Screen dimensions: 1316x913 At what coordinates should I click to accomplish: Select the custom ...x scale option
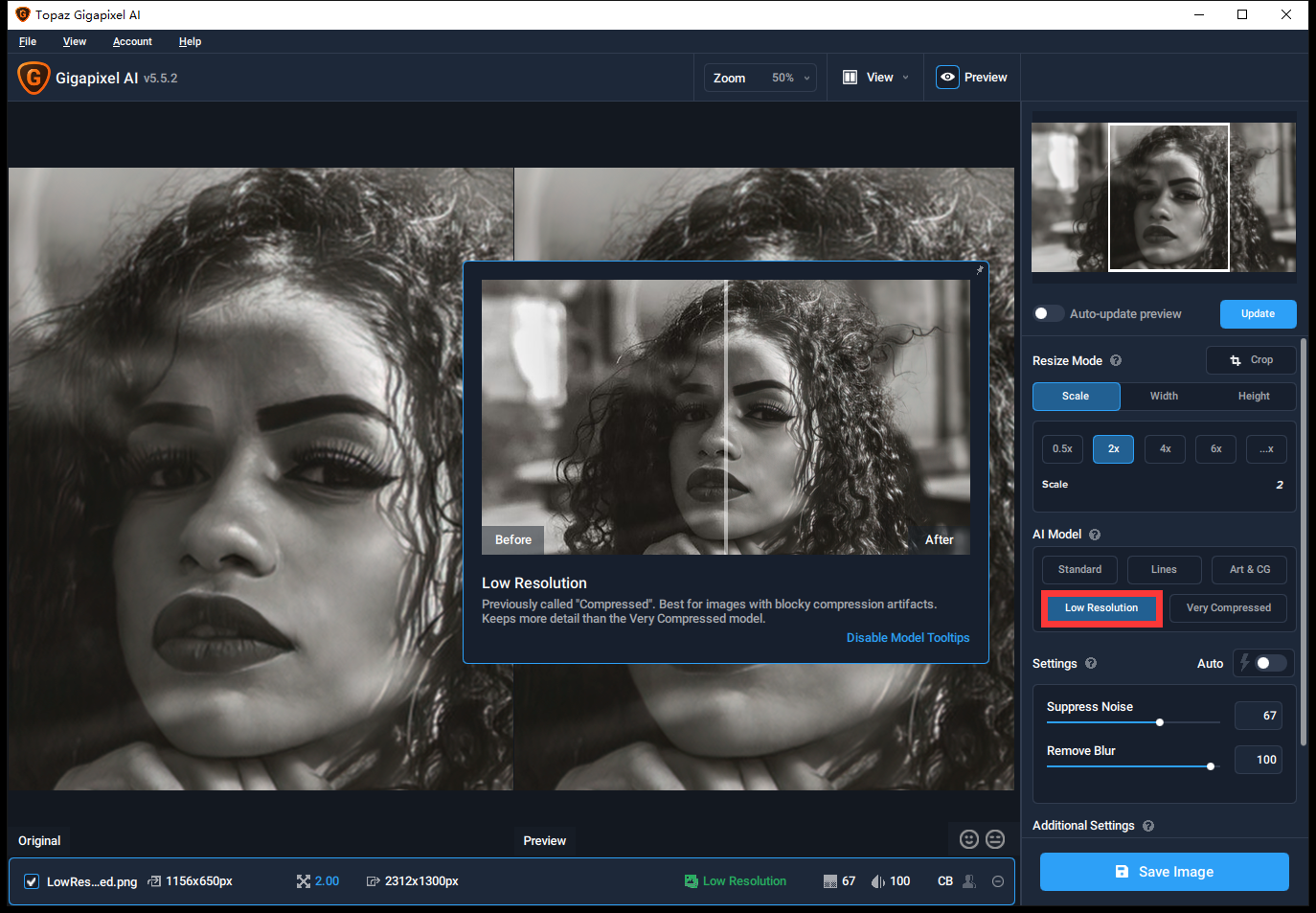(1266, 449)
